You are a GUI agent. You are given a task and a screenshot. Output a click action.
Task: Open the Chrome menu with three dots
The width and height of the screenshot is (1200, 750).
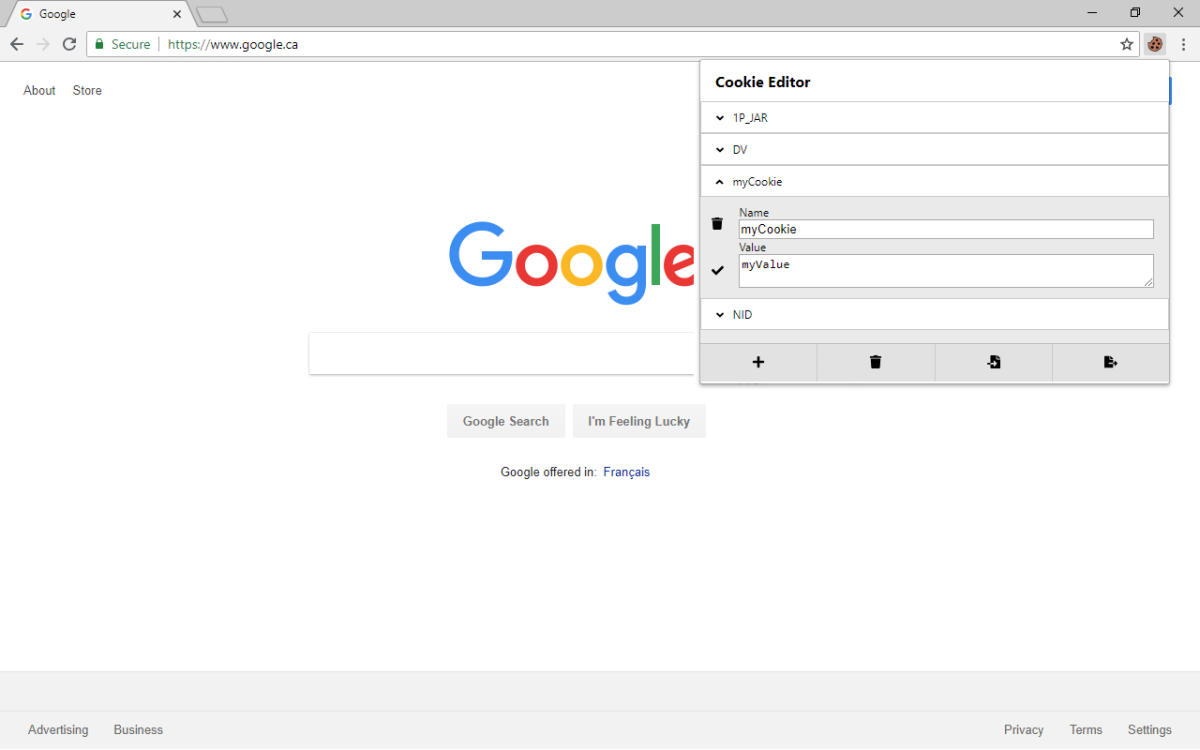[x=1183, y=44]
